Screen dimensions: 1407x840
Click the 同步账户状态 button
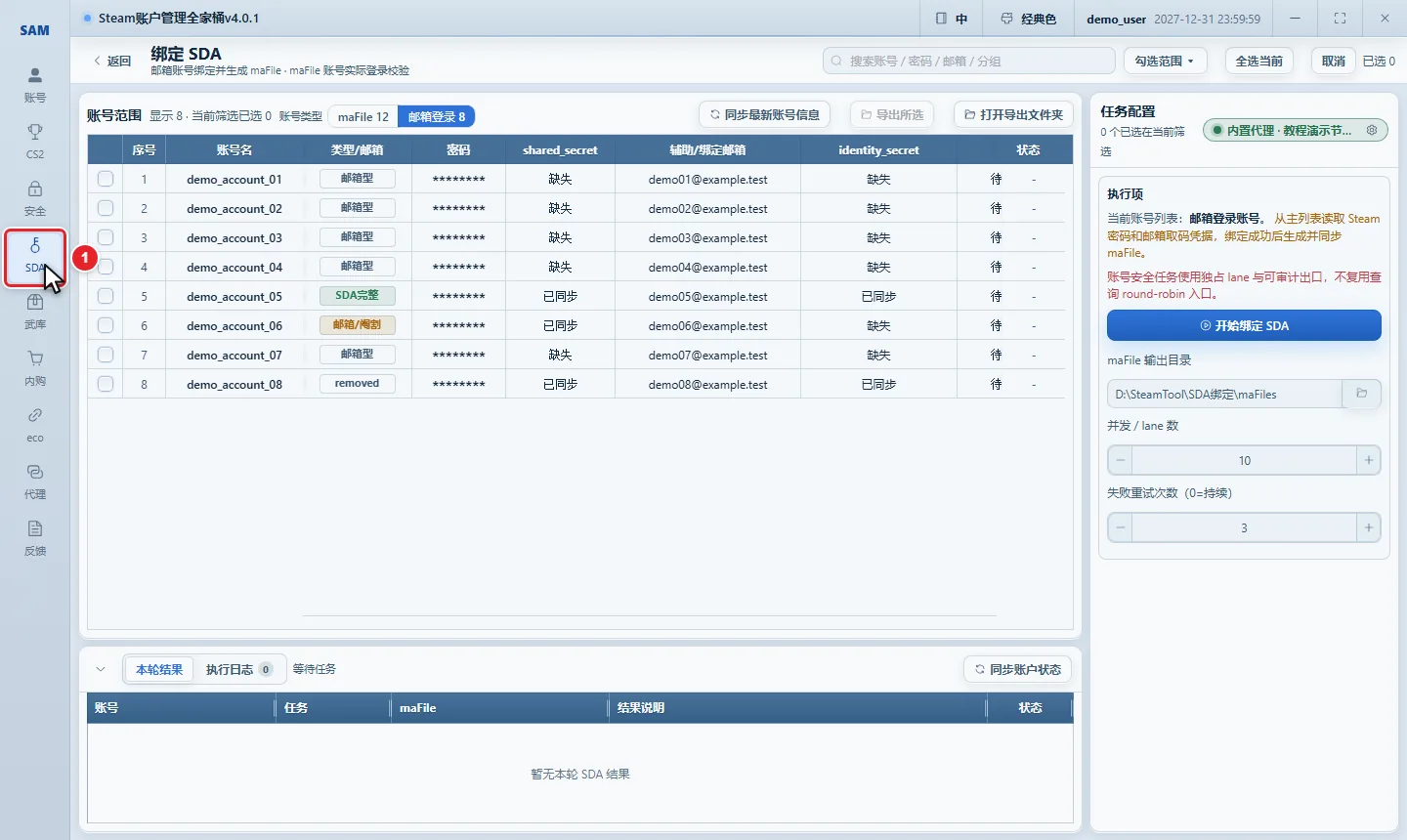(1017, 669)
